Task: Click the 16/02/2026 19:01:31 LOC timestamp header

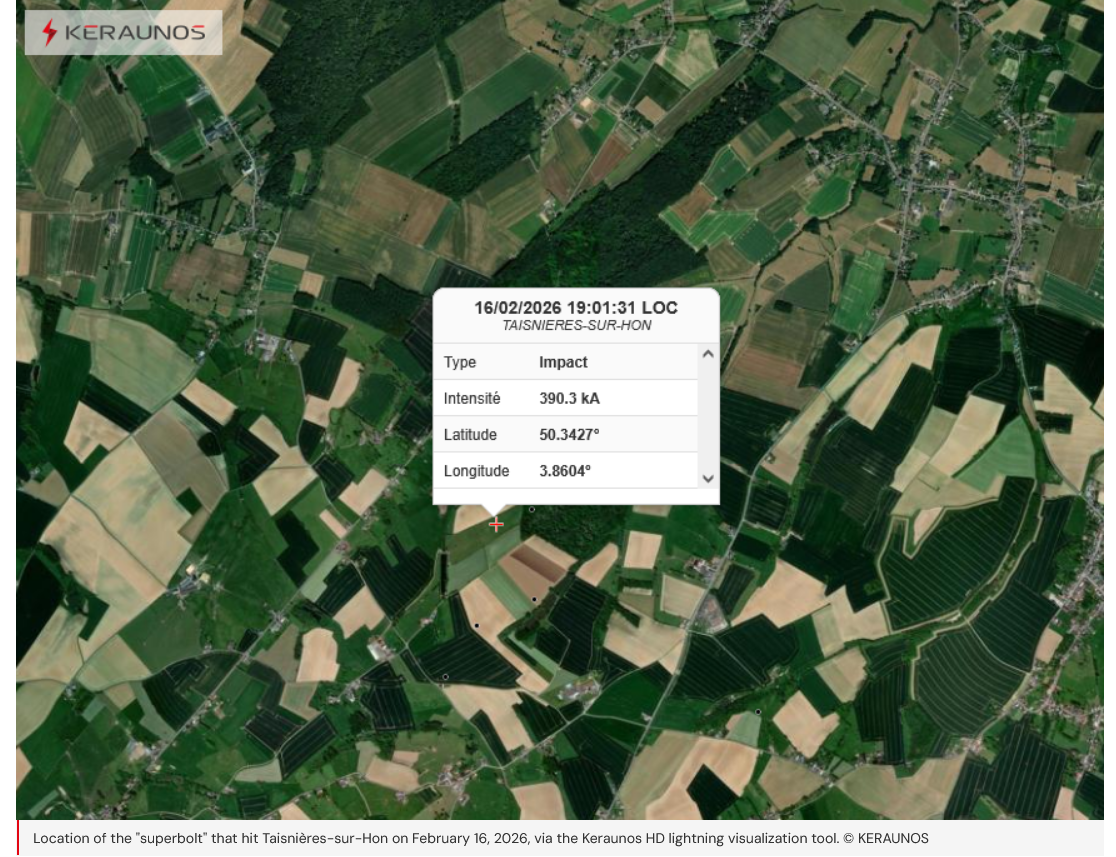Action: pyautogui.click(x=575, y=308)
